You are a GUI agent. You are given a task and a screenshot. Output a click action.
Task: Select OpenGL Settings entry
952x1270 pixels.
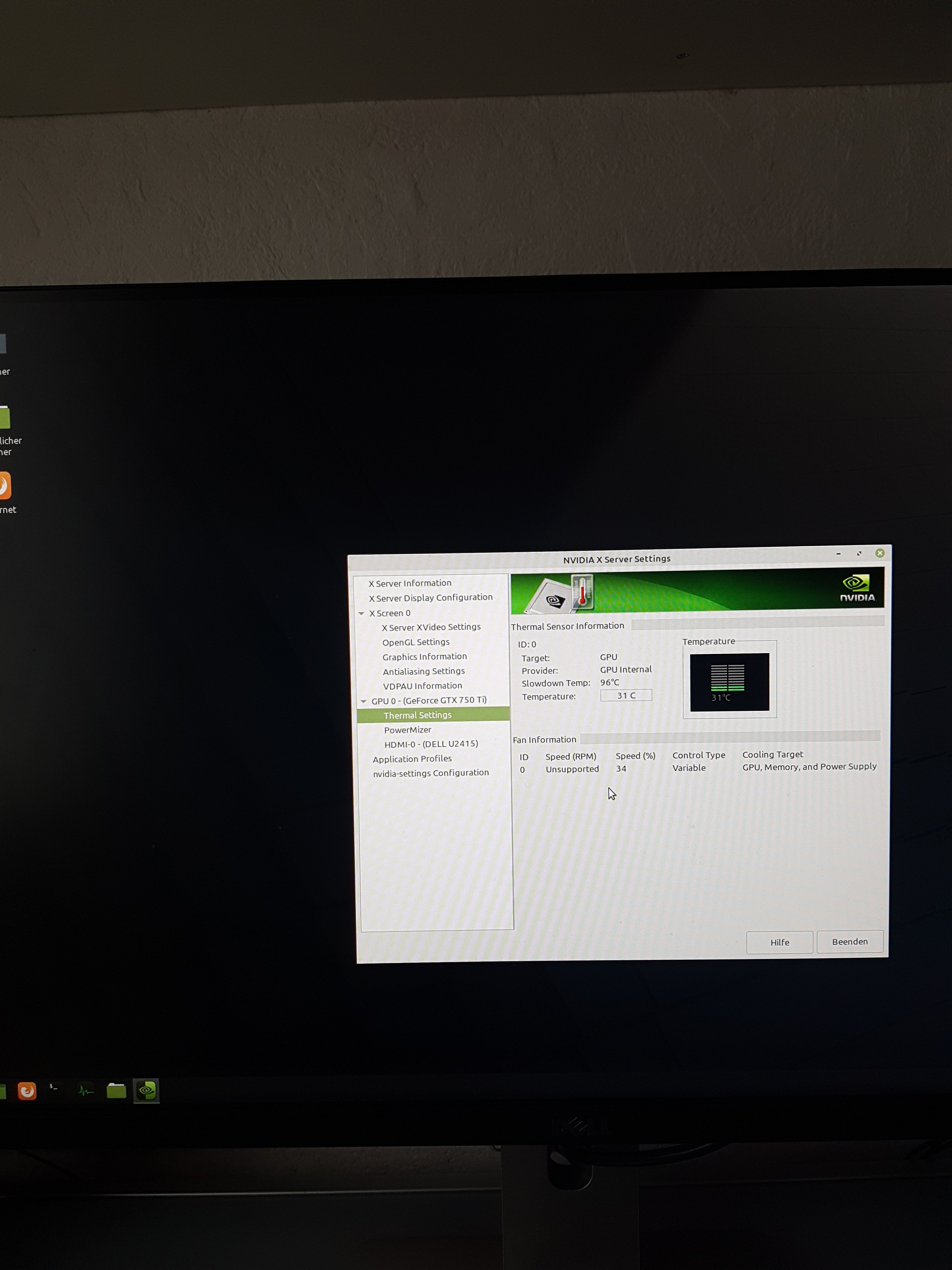click(x=416, y=642)
